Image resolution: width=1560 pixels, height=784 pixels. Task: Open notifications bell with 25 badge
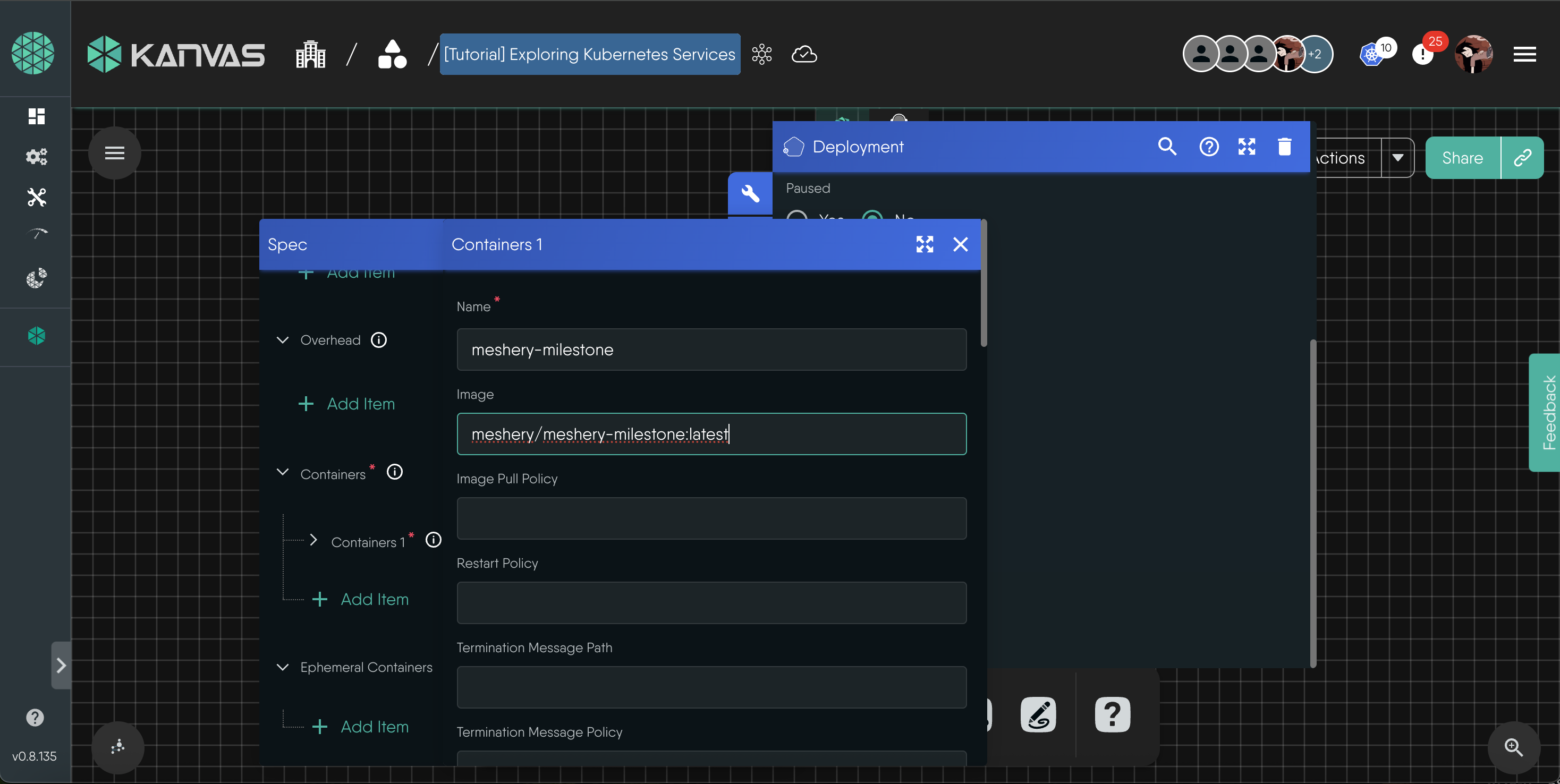tap(1422, 55)
